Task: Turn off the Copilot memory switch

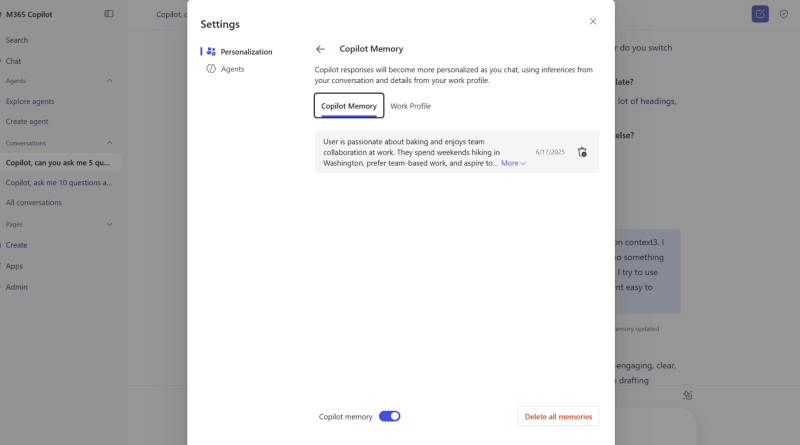Action: pyautogui.click(x=389, y=416)
